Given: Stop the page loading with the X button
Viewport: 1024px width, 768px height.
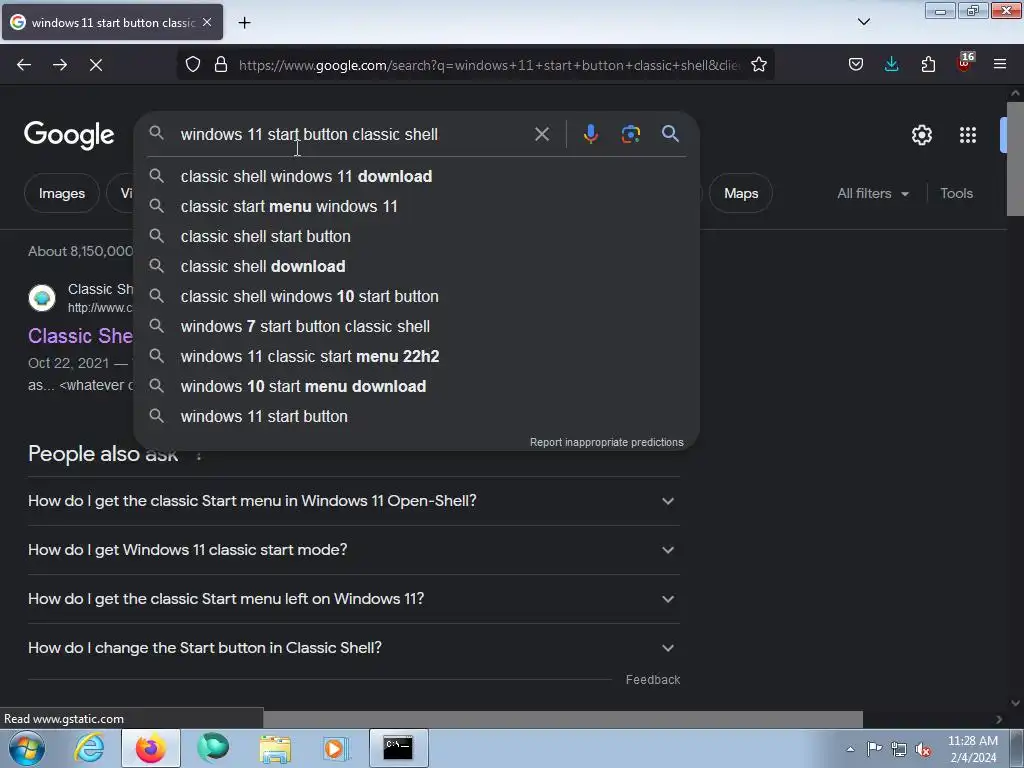Looking at the screenshot, I should [96, 65].
